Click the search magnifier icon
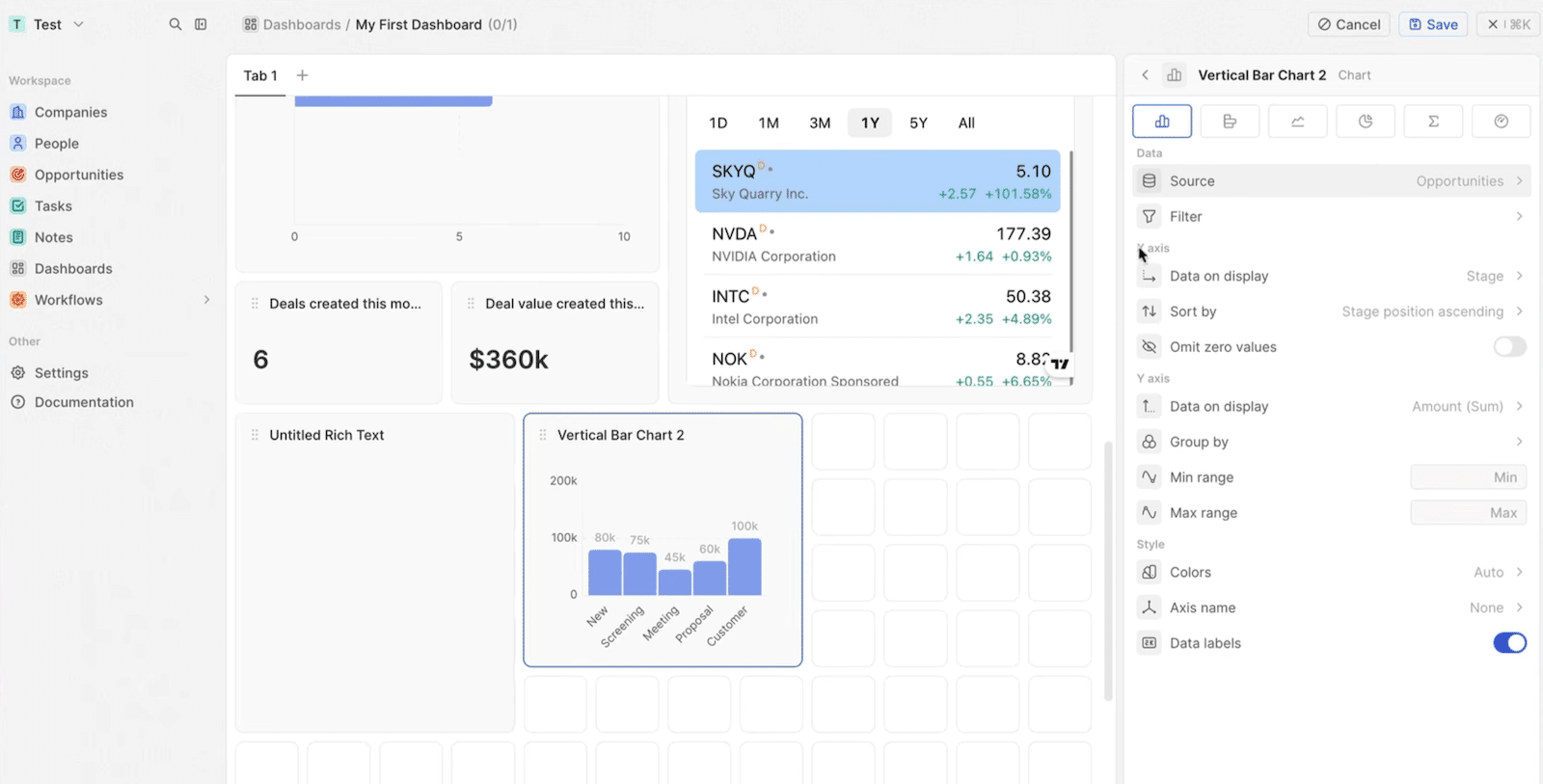This screenshot has height=784, width=1543. tap(176, 24)
